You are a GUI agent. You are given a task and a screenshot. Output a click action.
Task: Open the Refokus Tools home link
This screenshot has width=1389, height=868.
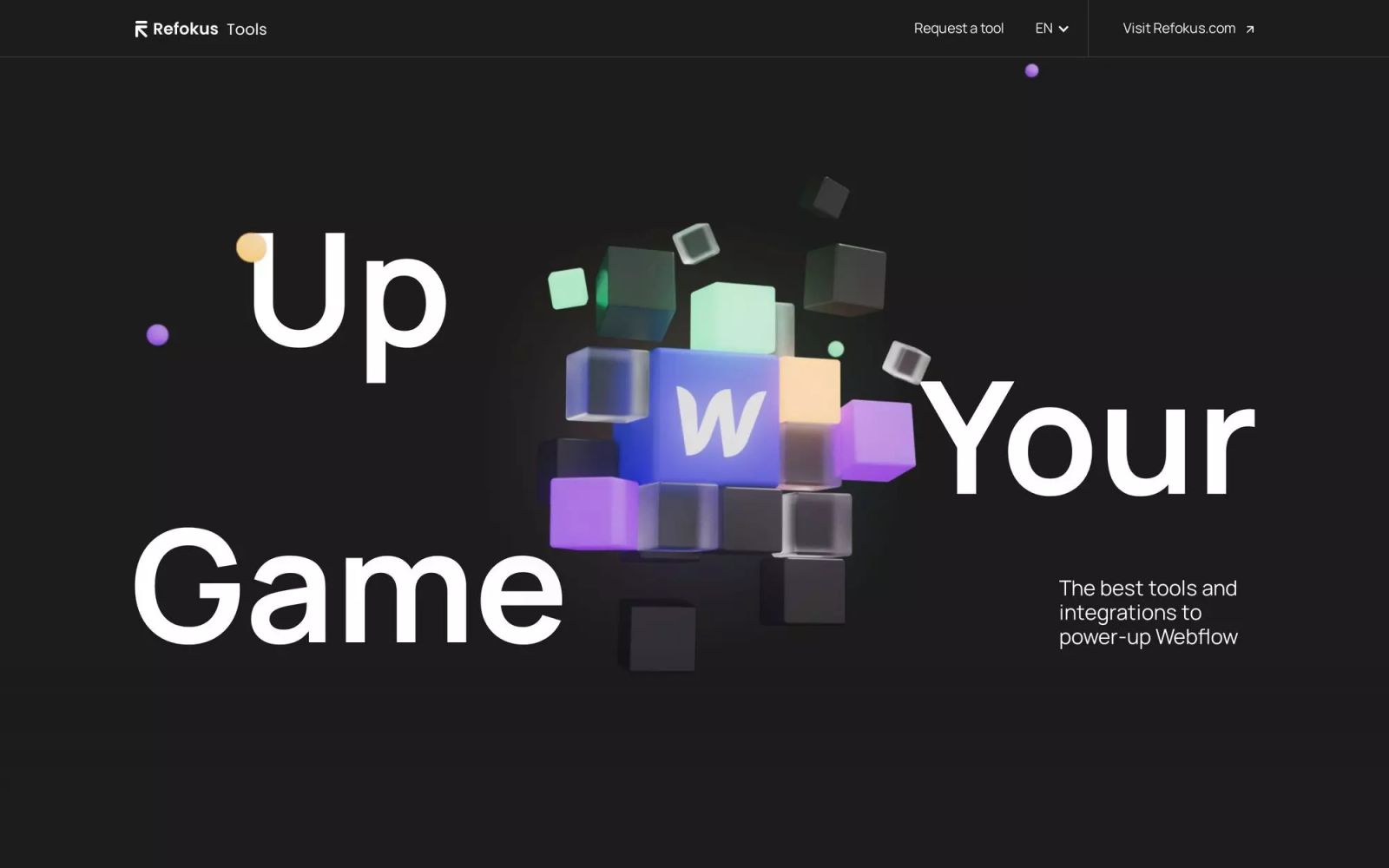tap(201, 29)
